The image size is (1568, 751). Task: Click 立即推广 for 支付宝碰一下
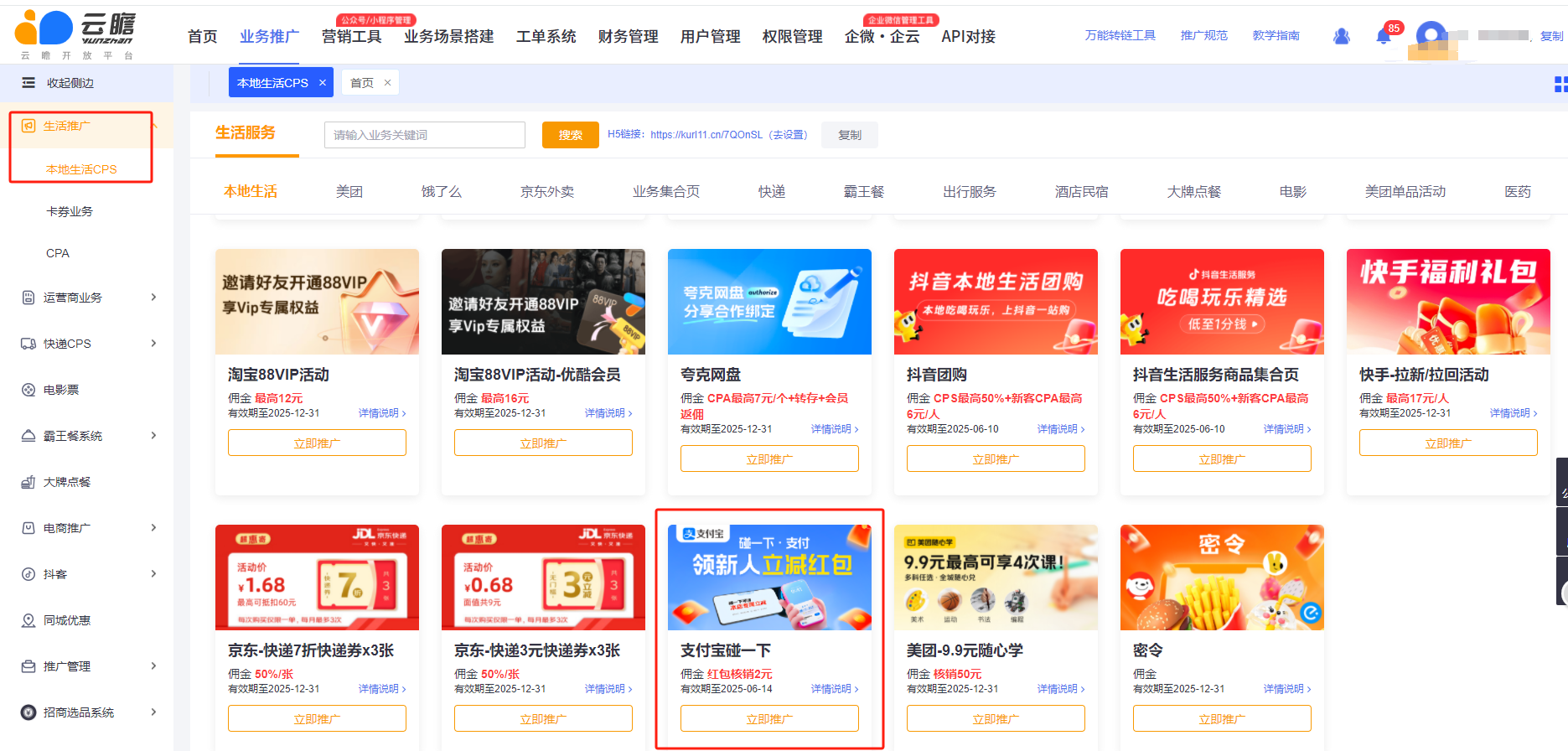(x=769, y=719)
